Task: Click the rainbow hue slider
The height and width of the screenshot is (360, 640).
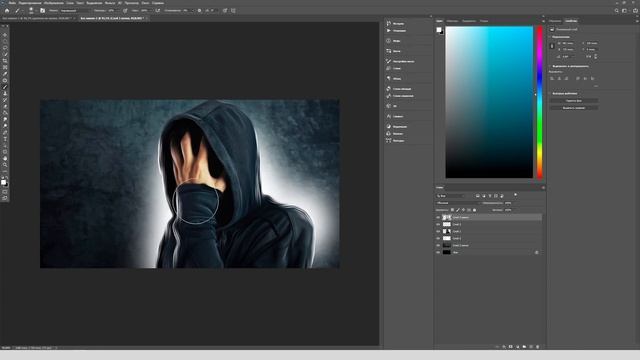Action: (540, 102)
